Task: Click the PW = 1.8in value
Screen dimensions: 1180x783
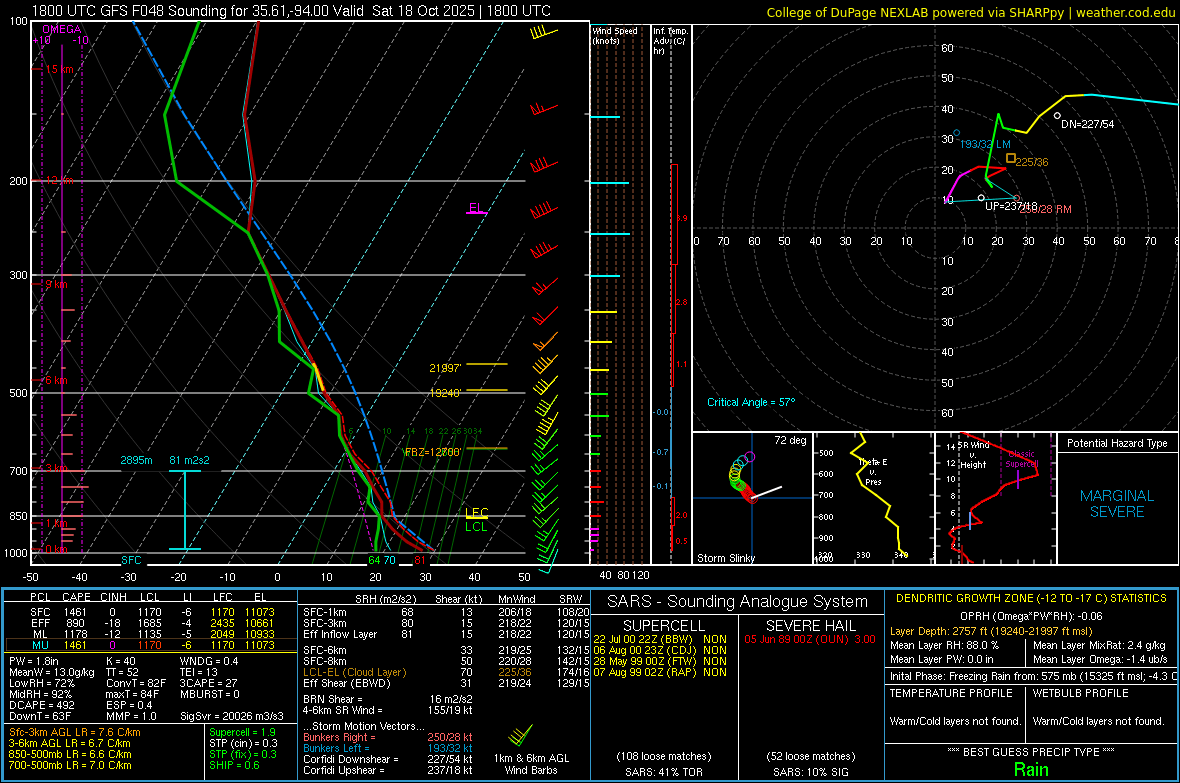Action: (34, 661)
